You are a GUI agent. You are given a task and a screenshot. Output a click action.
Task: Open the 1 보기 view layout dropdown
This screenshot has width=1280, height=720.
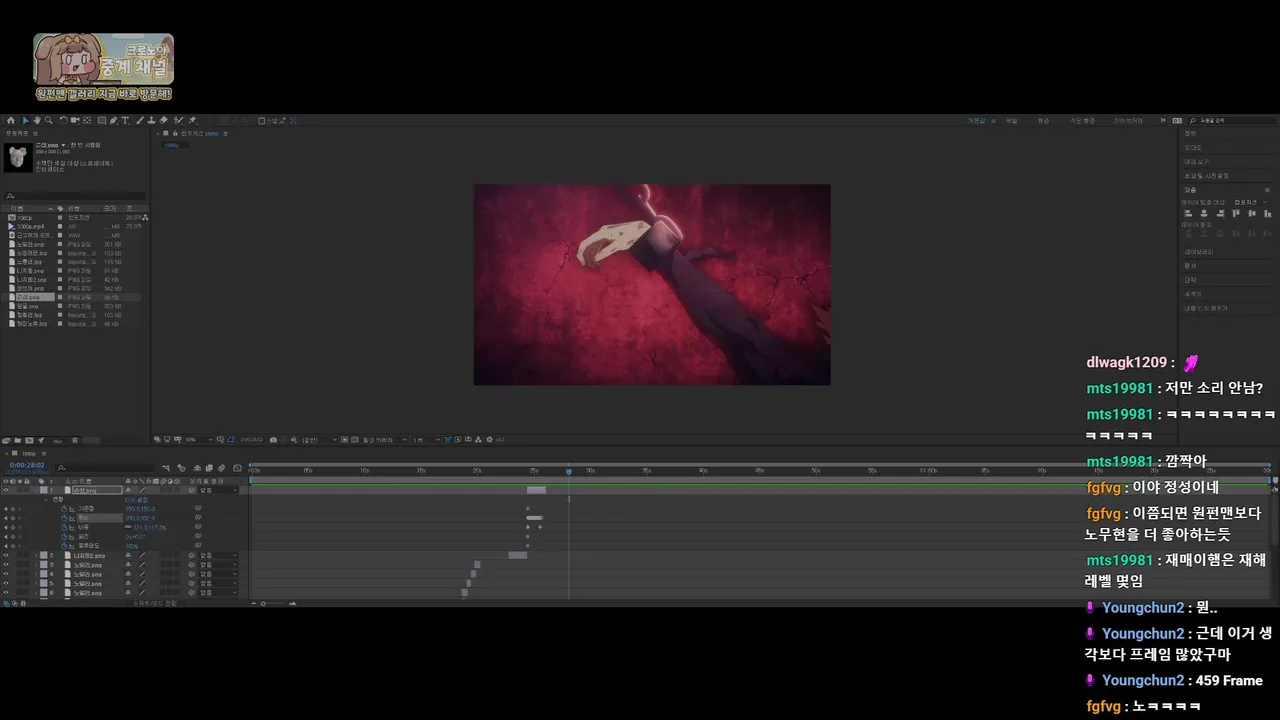pos(426,439)
